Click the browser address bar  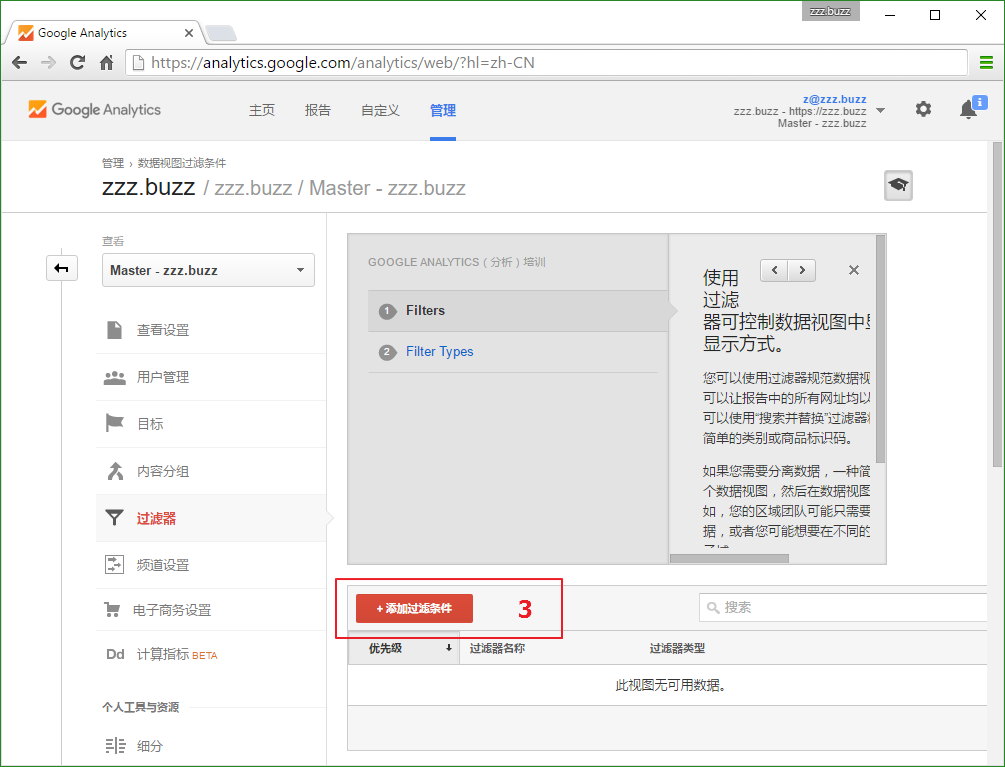546,63
